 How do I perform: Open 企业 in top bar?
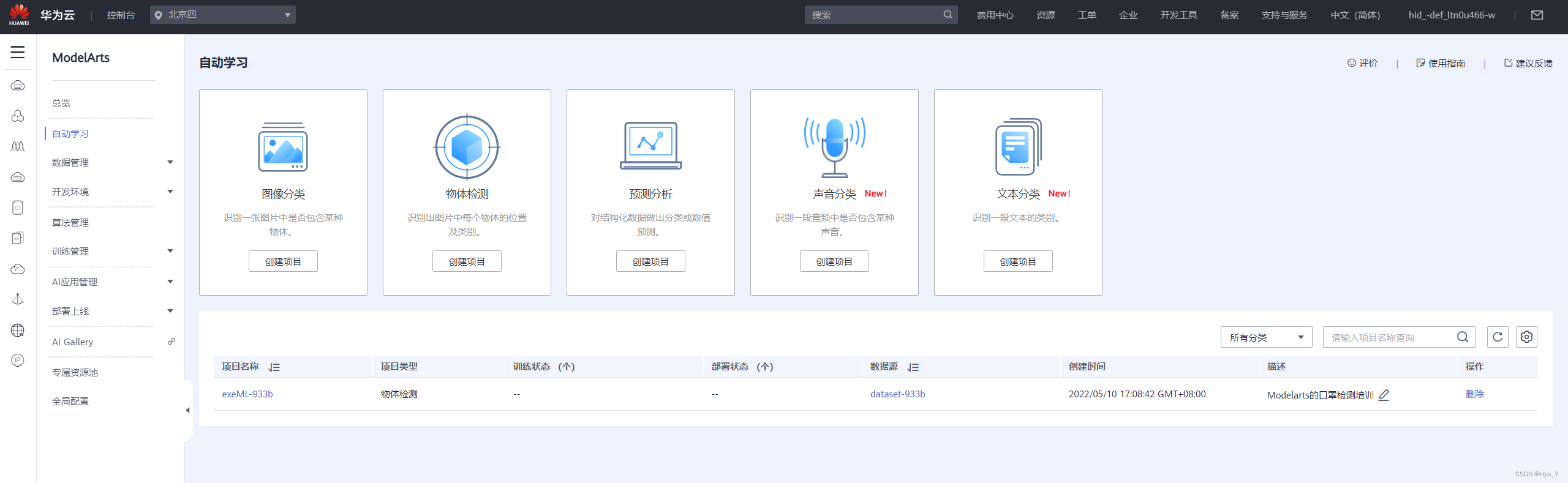click(x=1128, y=15)
